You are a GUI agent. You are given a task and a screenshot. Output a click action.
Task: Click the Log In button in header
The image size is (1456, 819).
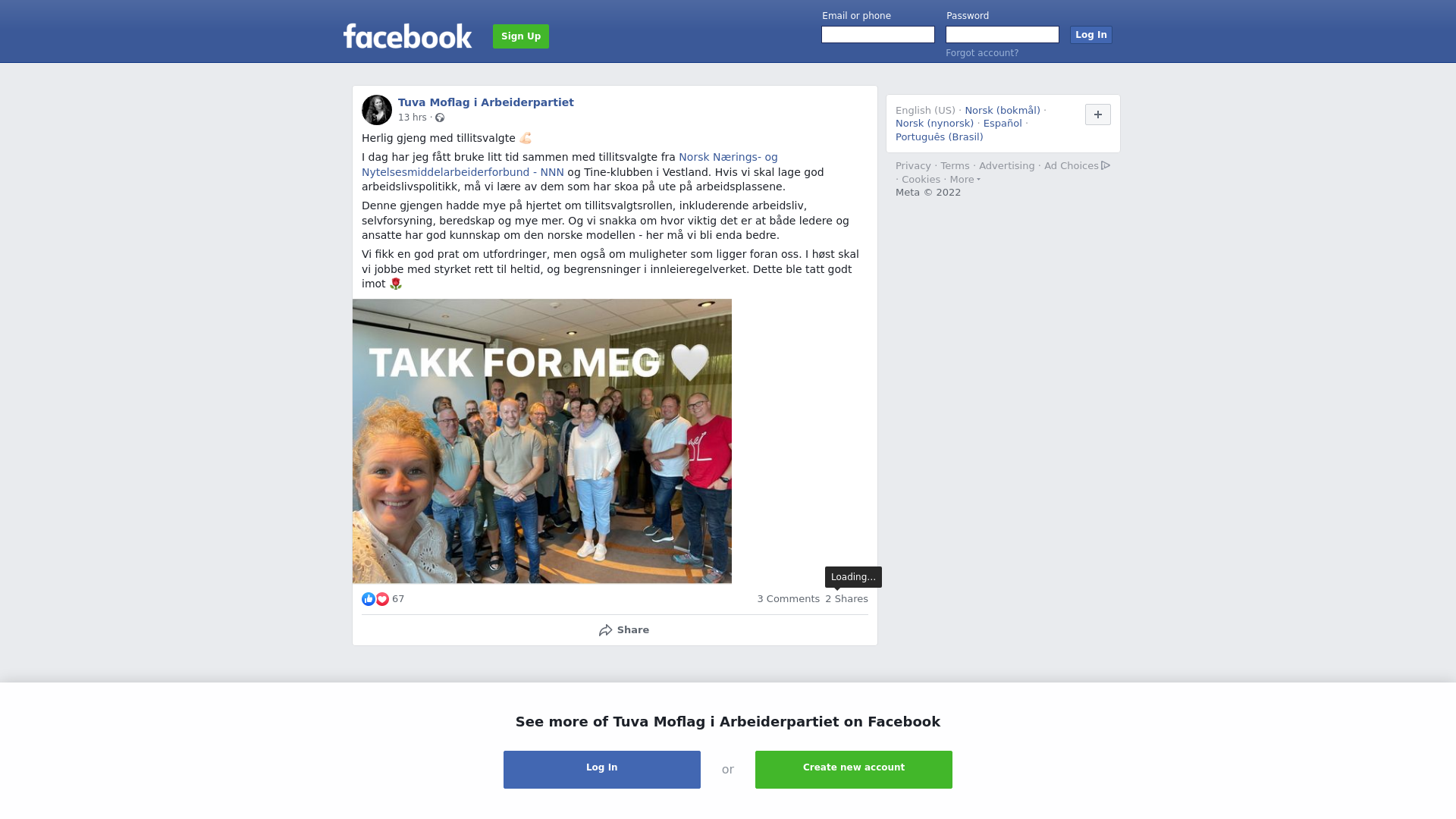coord(1091,35)
